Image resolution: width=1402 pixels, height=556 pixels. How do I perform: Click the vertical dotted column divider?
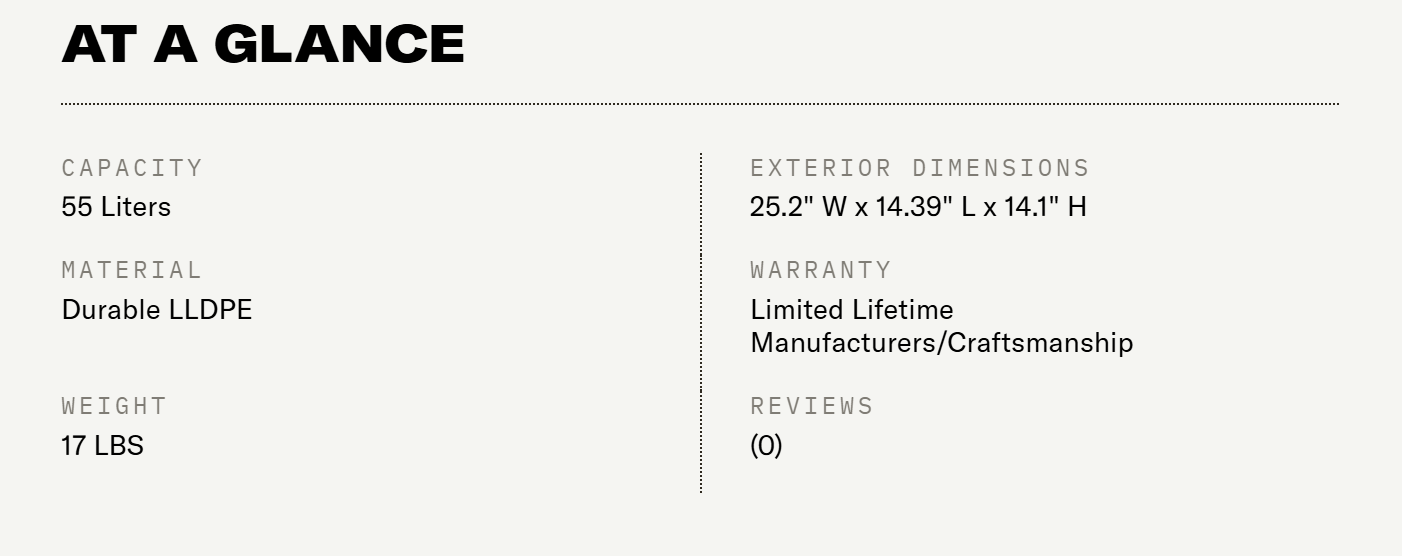(x=701, y=322)
